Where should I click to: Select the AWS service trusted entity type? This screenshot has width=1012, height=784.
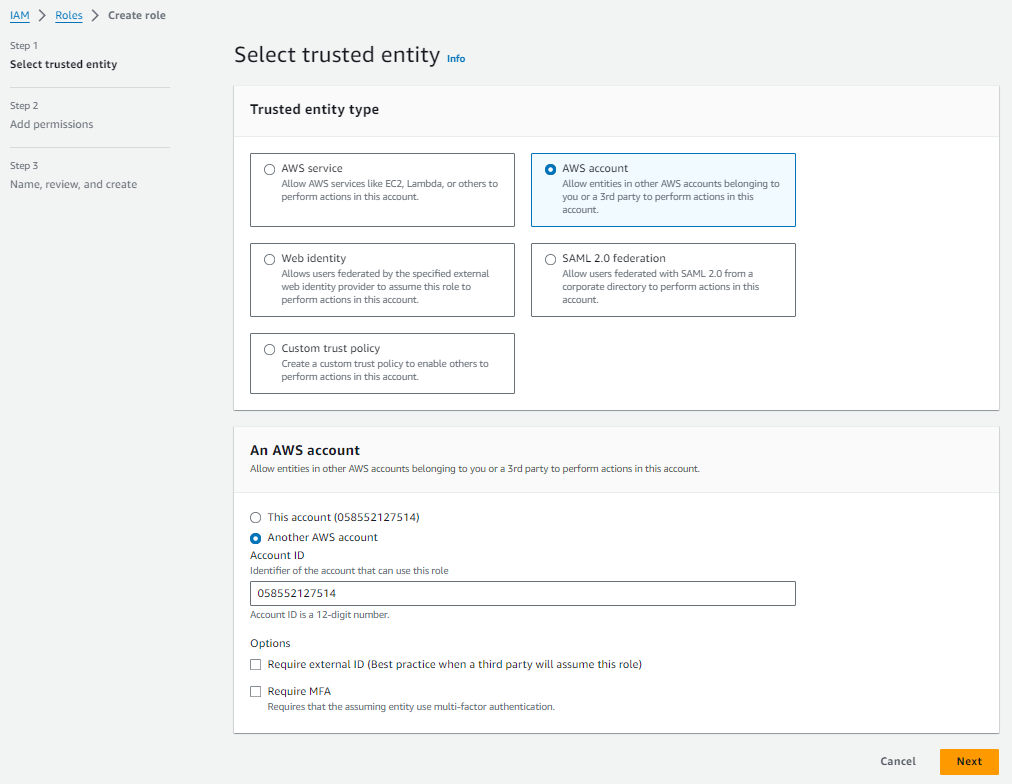click(269, 169)
